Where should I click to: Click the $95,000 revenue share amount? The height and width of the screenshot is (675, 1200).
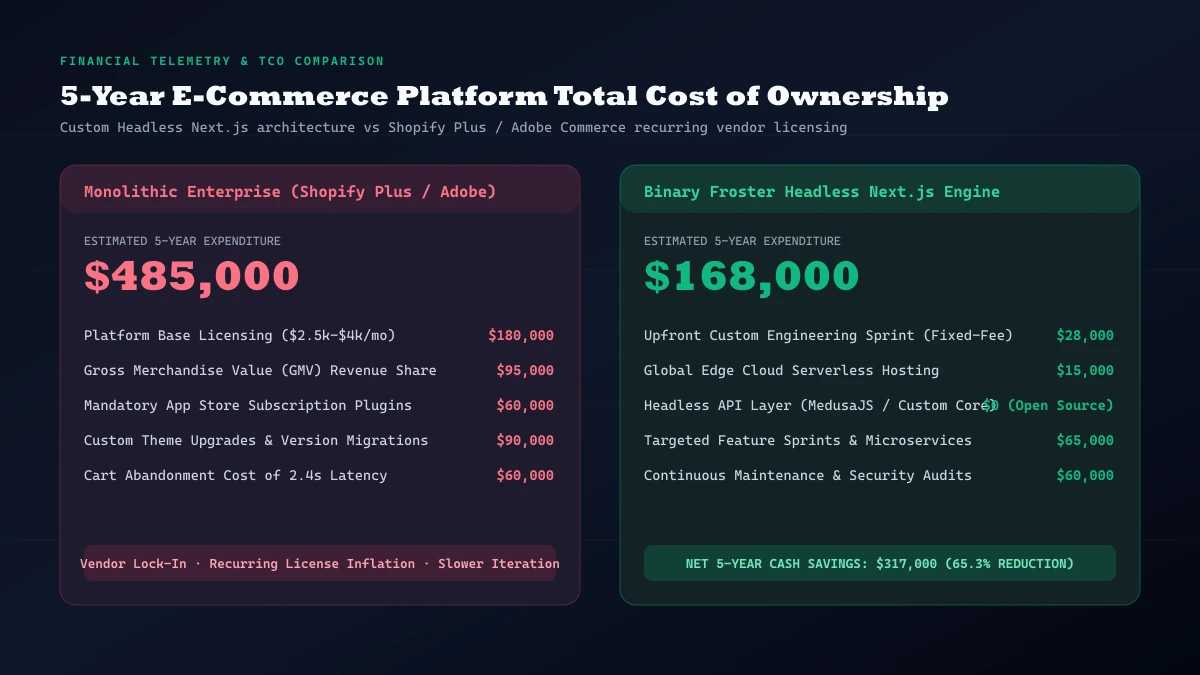click(x=525, y=371)
